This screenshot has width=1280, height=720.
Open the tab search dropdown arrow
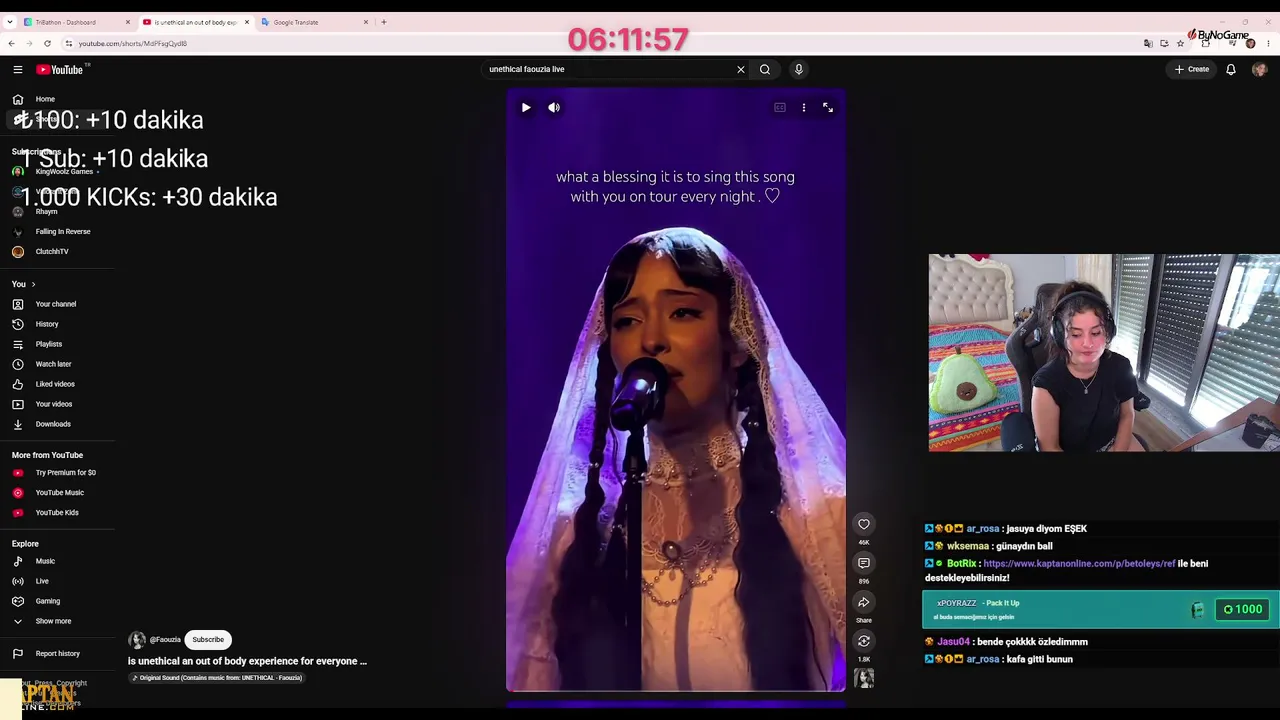click(x=9, y=22)
